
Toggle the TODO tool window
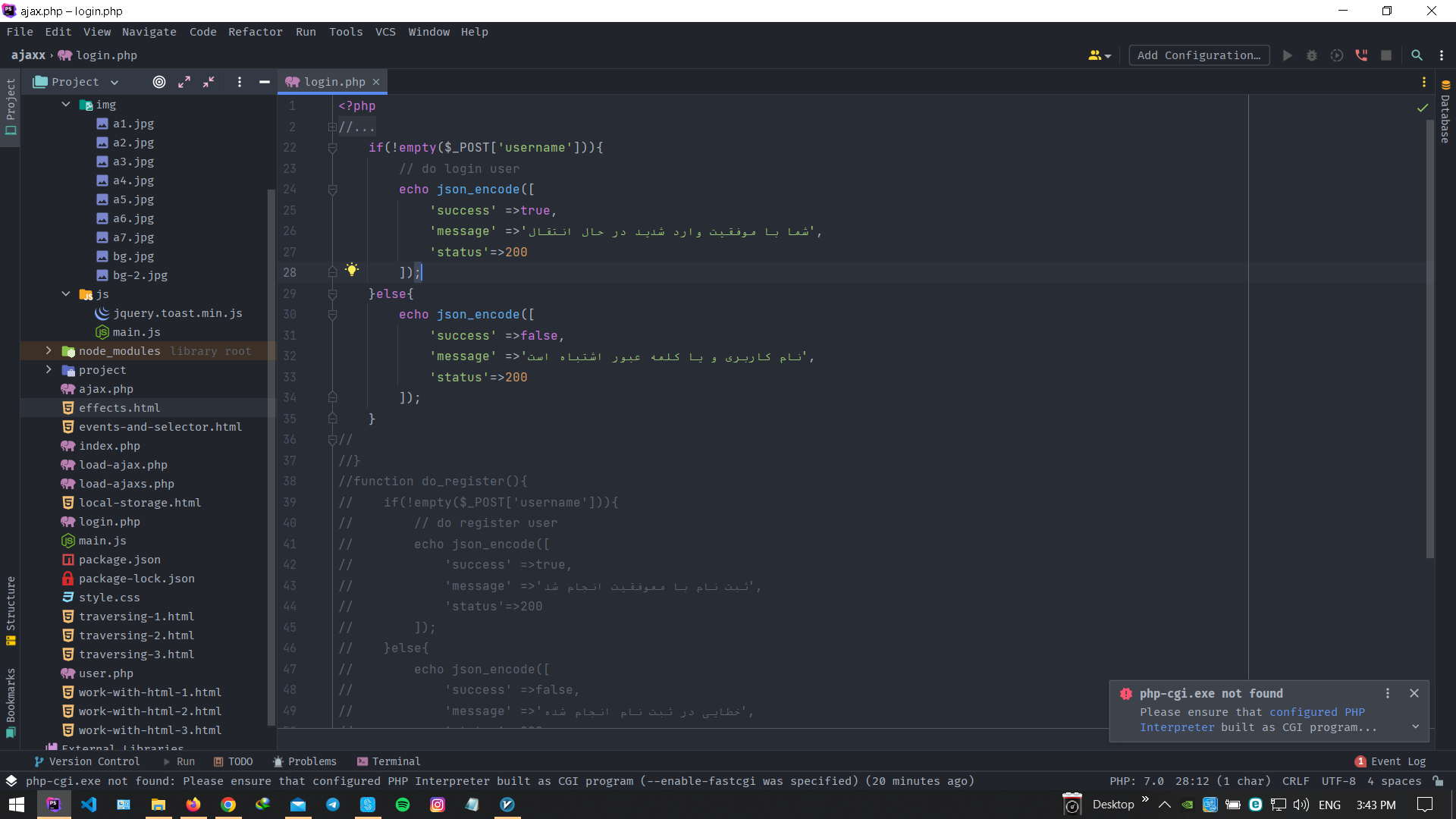[233, 761]
